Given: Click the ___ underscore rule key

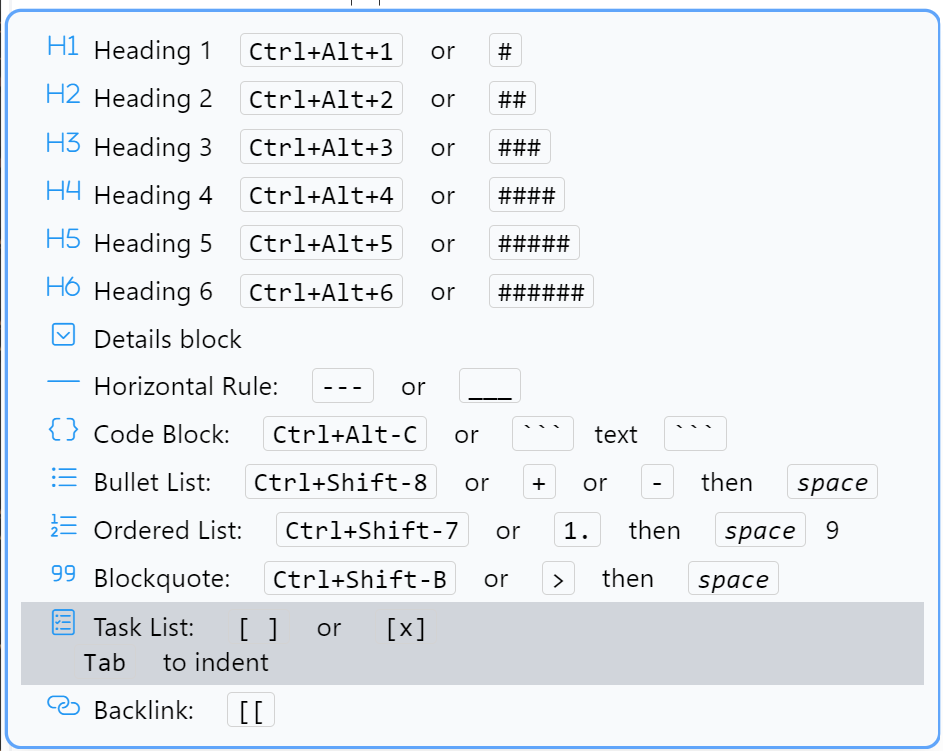Looking at the screenshot, I should pos(490,386).
